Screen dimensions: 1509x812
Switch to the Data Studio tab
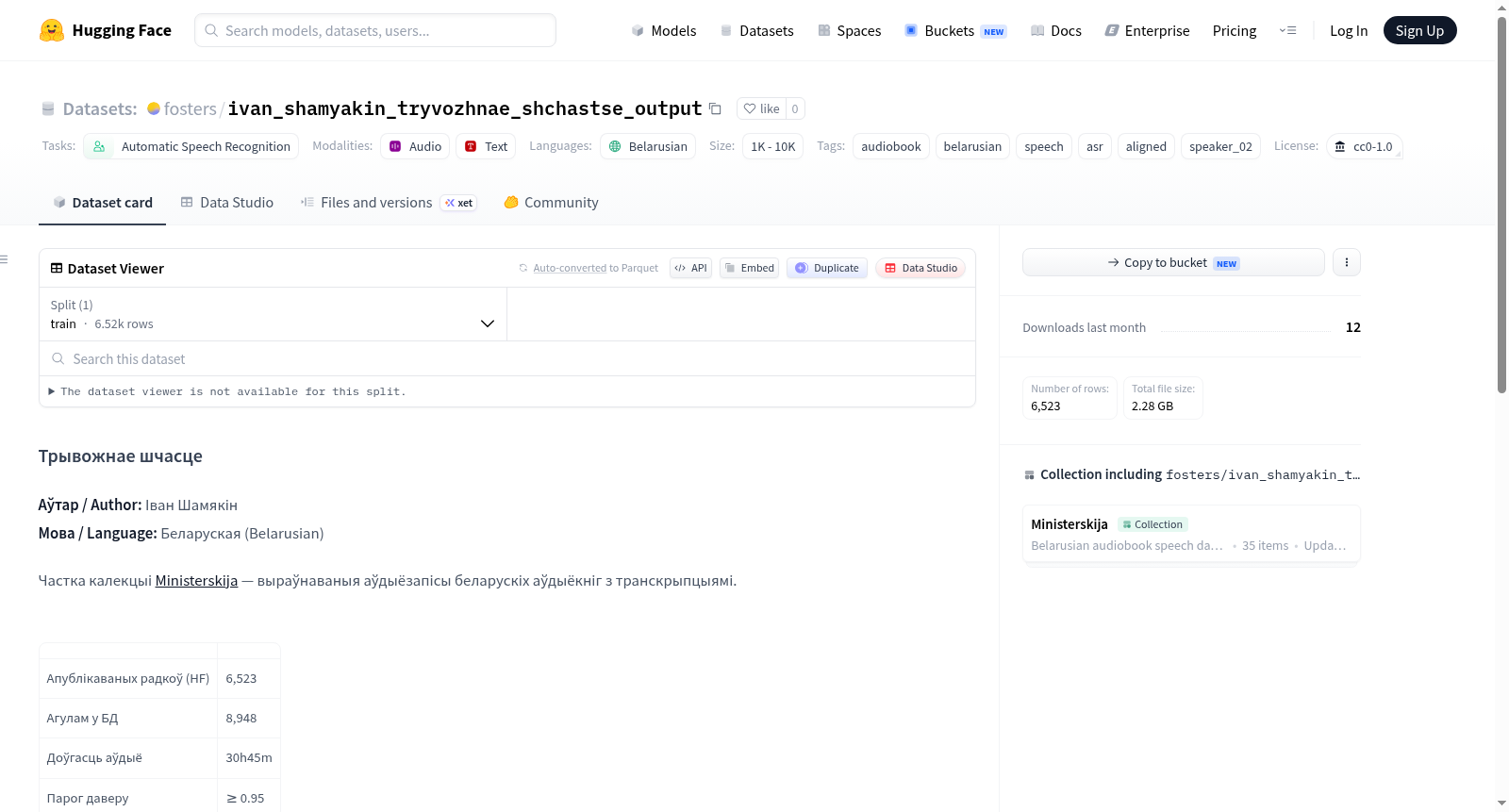(x=227, y=202)
